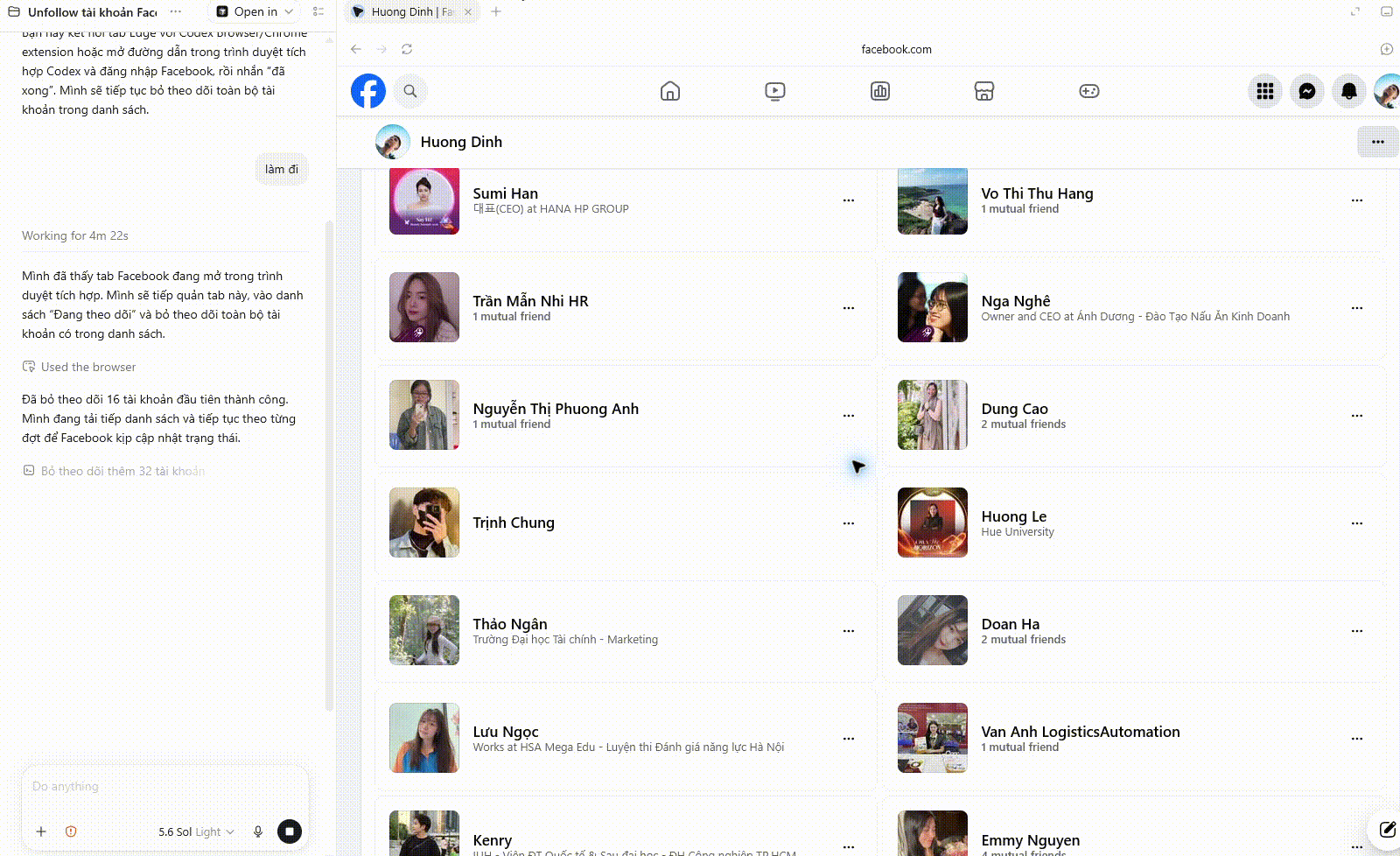1400x856 pixels.
Task: Open Huong Le profile link
Action: (x=1013, y=516)
